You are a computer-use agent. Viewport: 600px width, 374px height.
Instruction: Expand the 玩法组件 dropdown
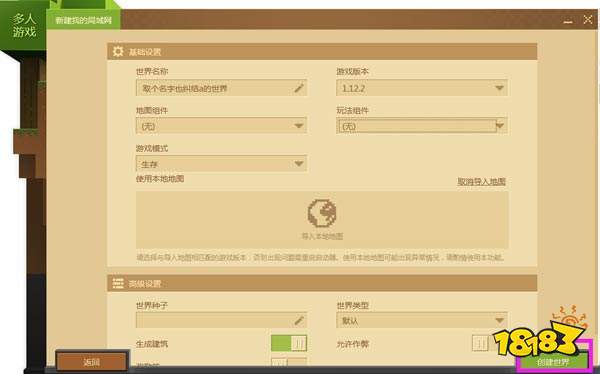[x=422, y=126]
